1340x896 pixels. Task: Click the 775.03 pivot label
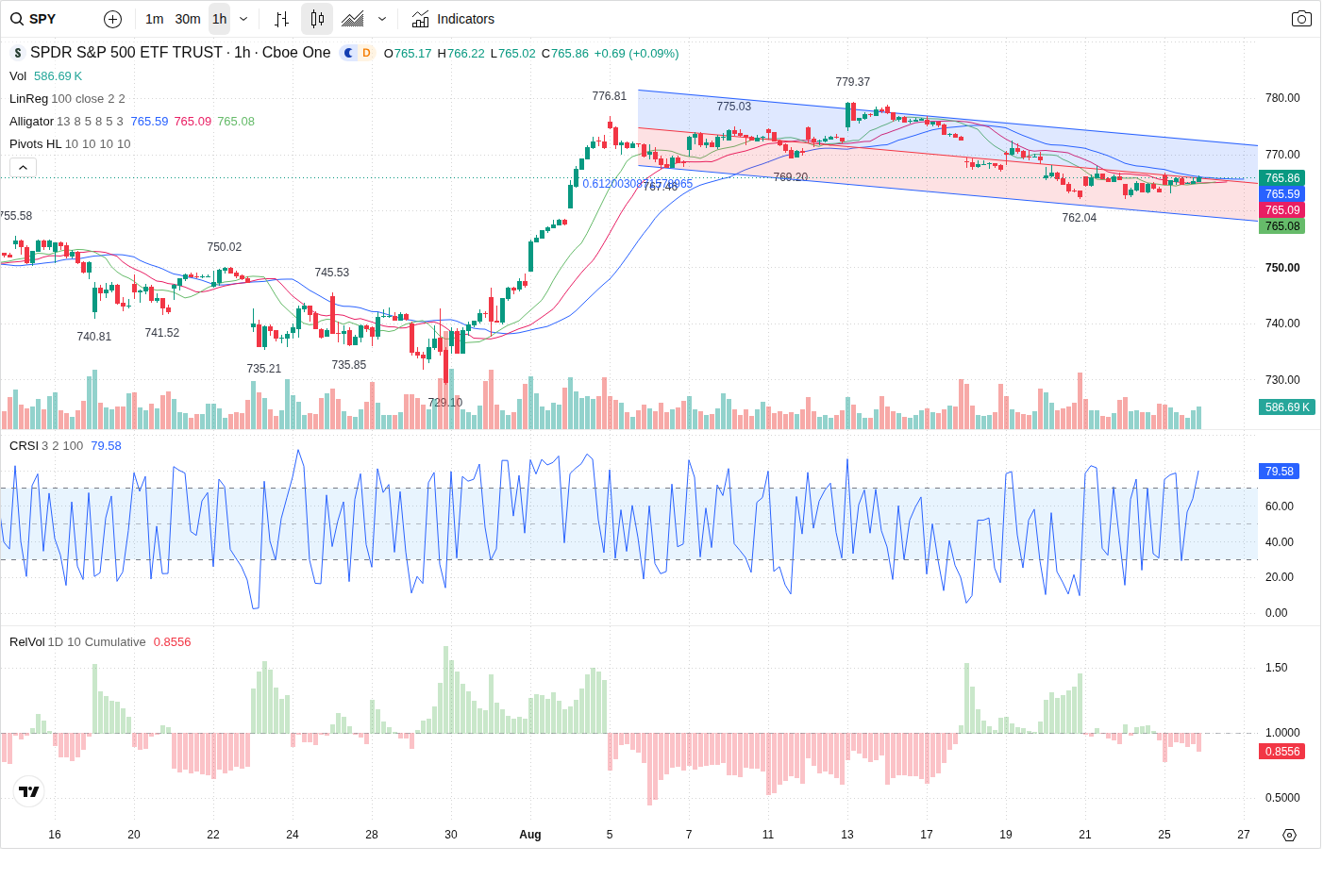[734, 107]
